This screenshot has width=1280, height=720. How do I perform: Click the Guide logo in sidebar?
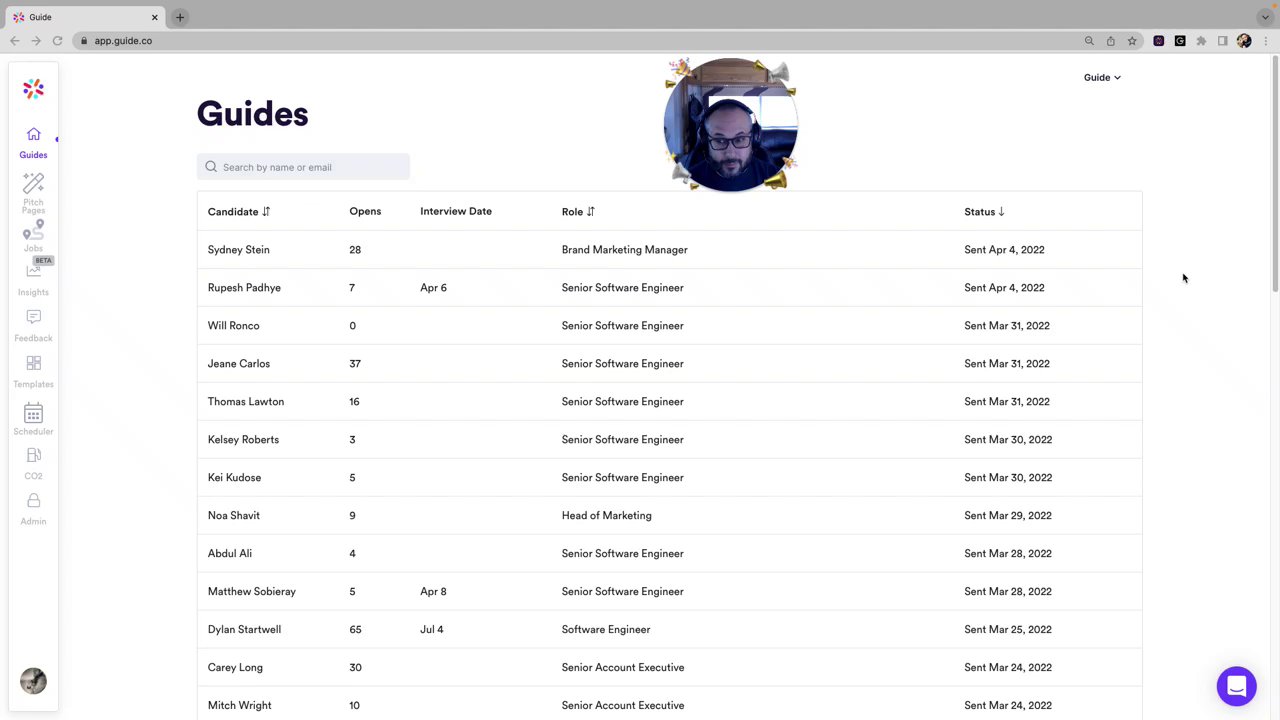[x=33, y=89]
